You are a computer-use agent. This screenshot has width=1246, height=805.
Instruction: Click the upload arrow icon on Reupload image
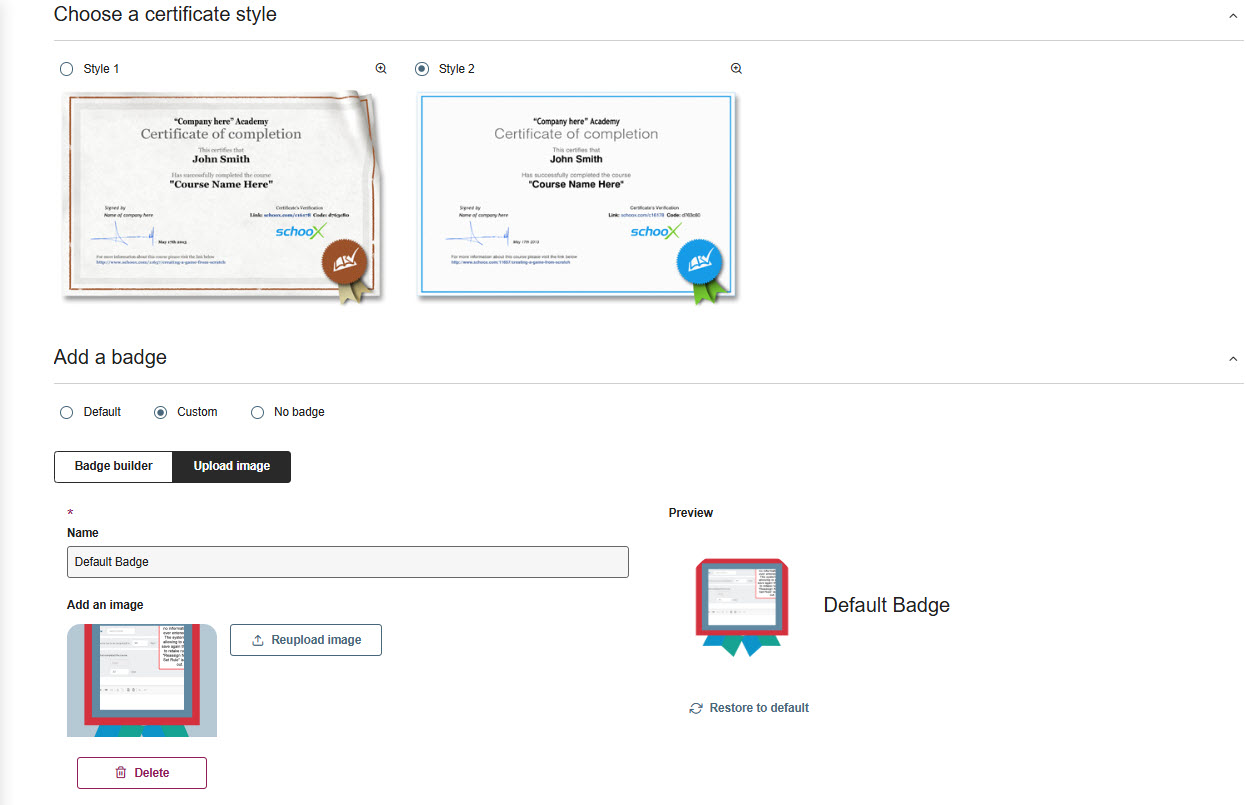[x=257, y=640]
